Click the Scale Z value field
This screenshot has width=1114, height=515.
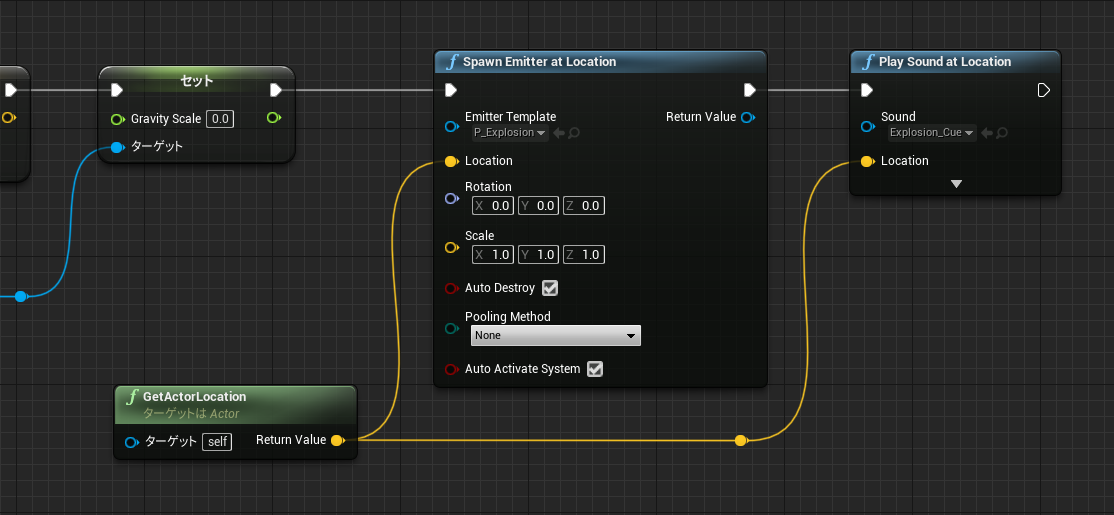[584, 255]
